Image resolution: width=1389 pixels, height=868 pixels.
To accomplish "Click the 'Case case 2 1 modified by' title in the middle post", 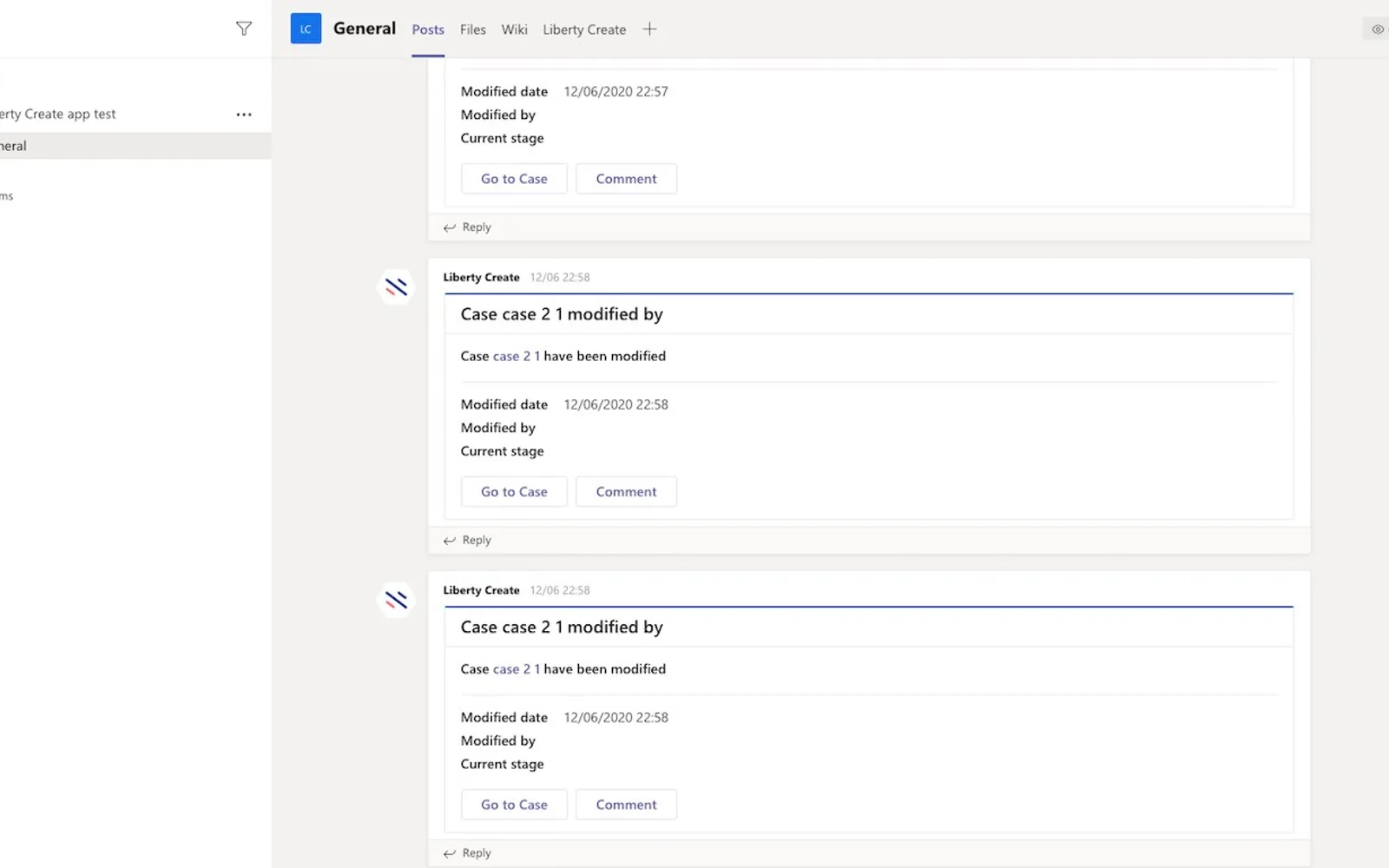I will (x=562, y=314).
